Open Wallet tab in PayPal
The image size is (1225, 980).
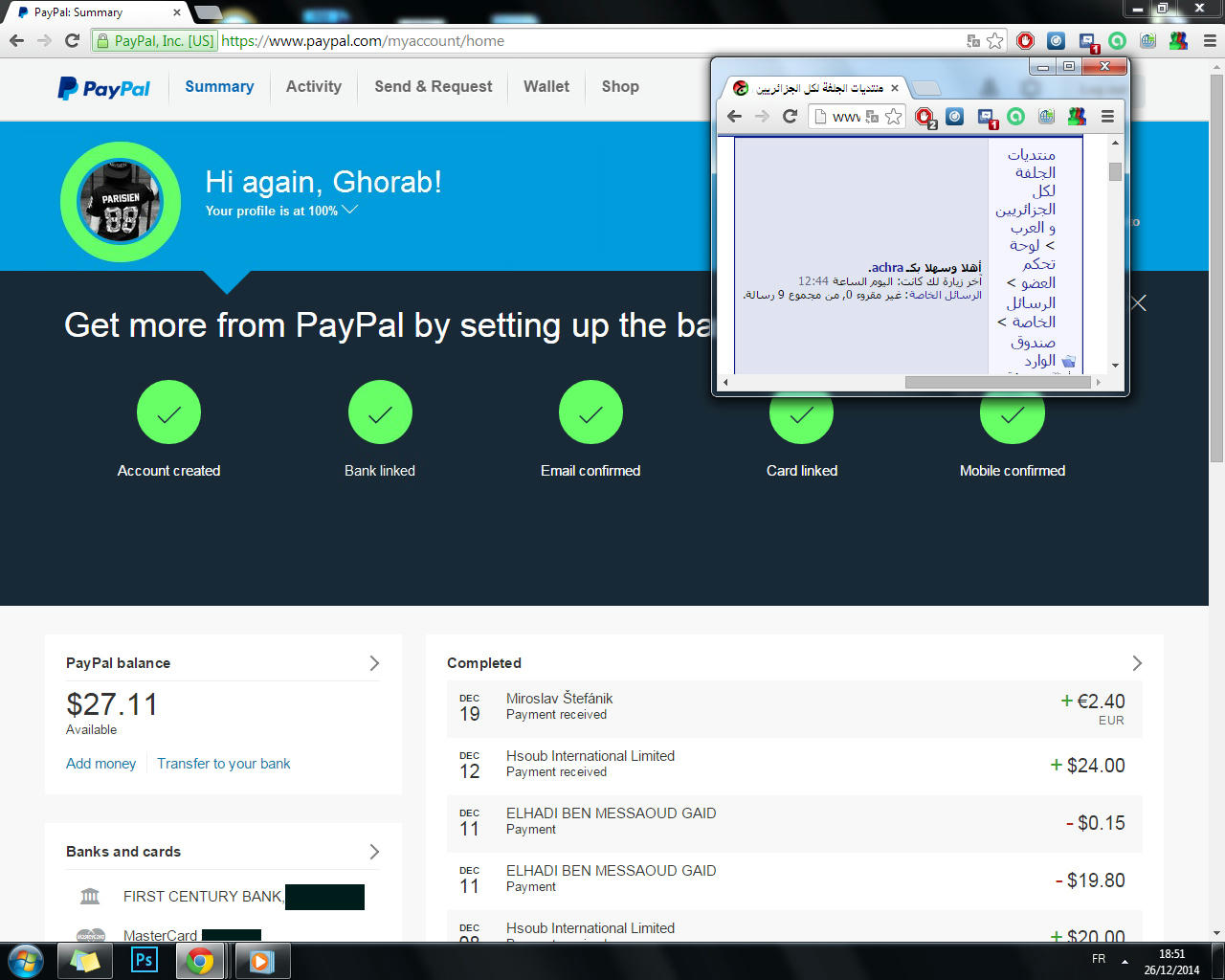(546, 87)
